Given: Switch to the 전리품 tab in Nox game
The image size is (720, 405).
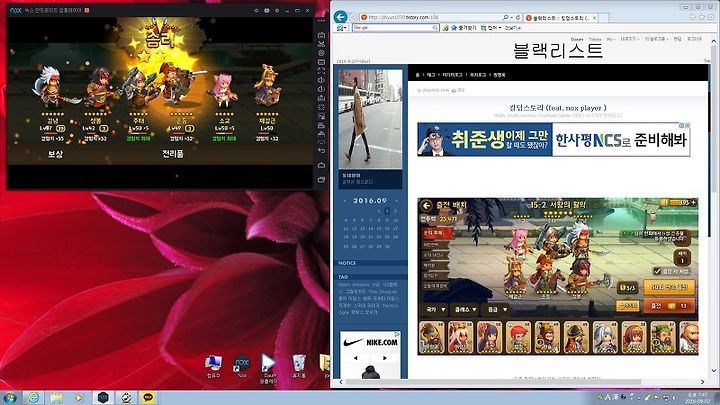Looking at the screenshot, I should coord(173,154).
